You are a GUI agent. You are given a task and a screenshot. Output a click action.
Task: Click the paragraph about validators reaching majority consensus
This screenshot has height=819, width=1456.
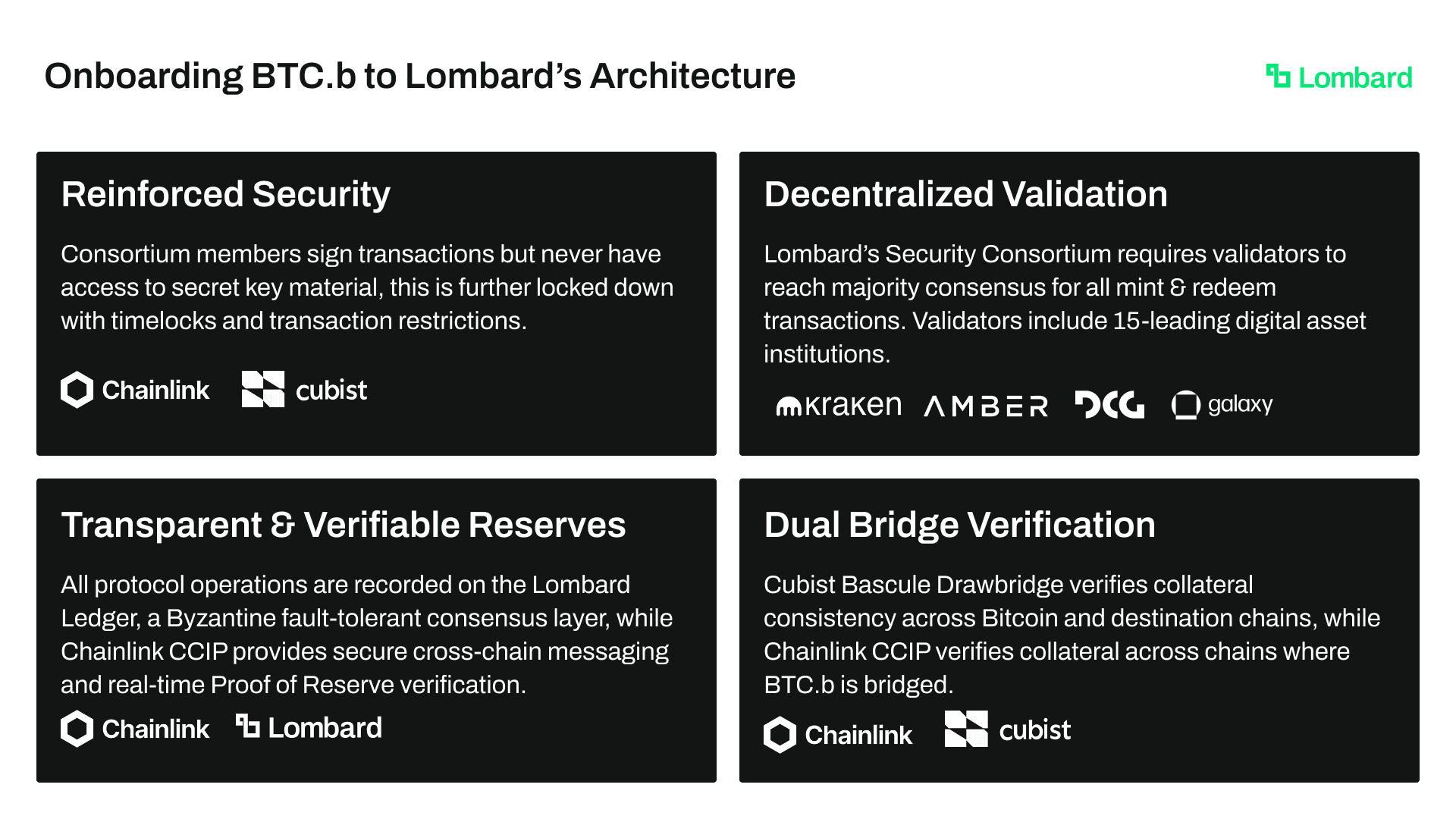[1065, 303]
